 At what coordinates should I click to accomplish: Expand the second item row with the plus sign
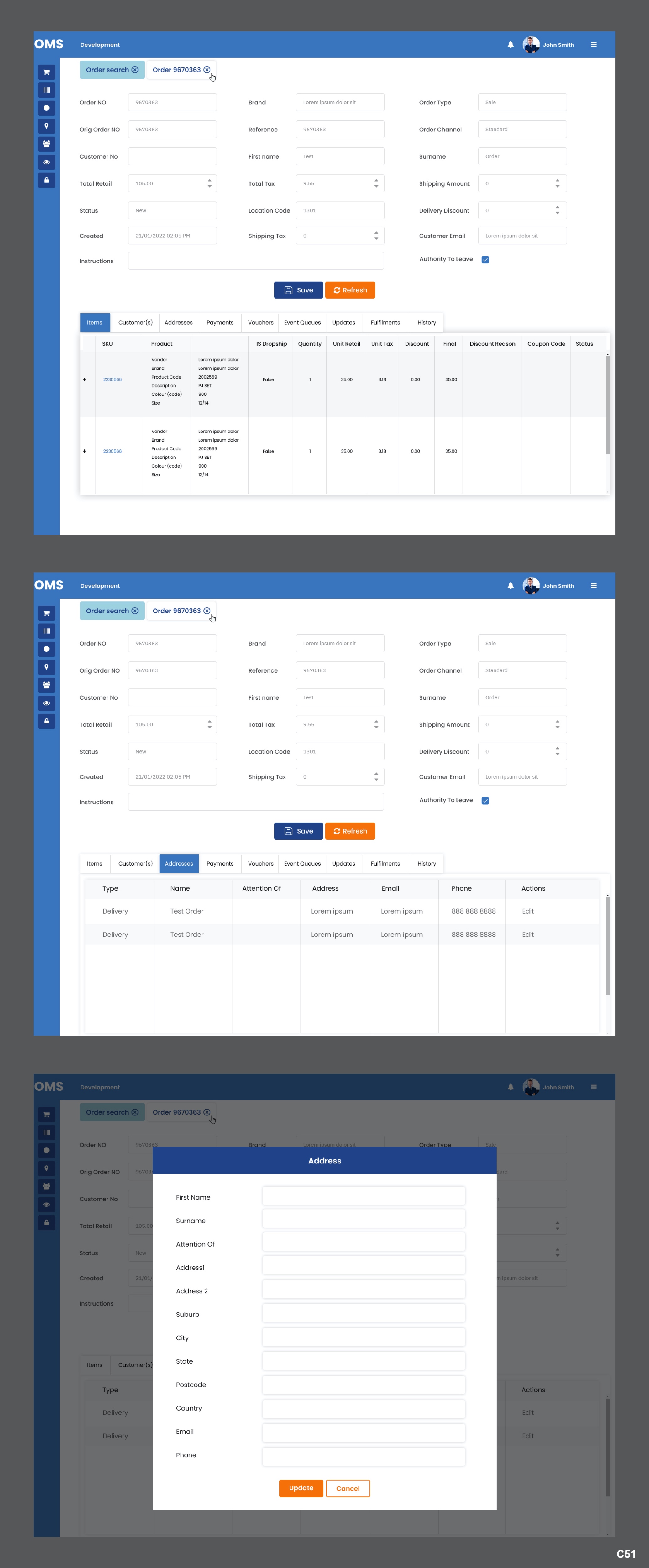click(x=85, y=452)
